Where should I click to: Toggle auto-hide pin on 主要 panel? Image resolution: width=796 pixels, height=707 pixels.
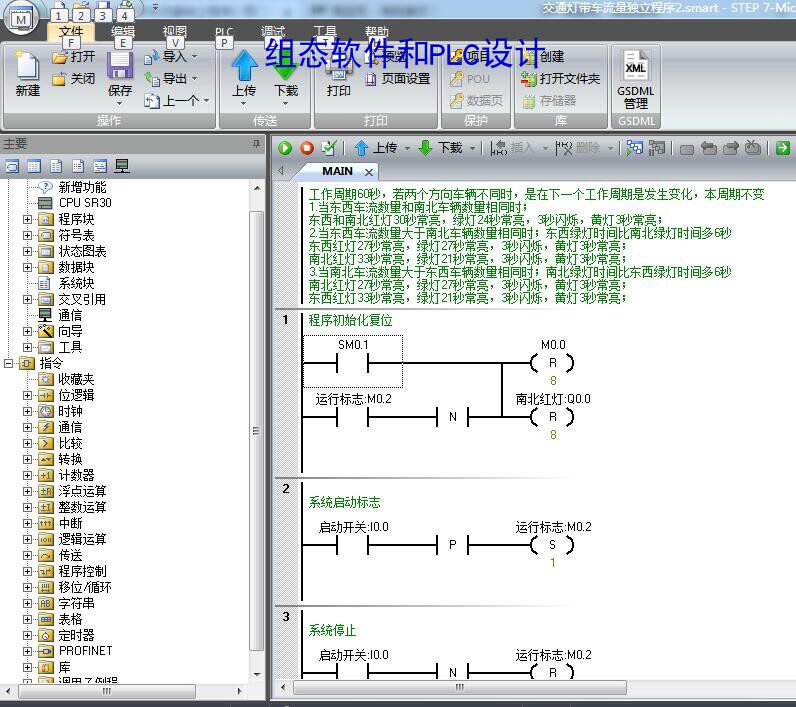coord(256,144)
